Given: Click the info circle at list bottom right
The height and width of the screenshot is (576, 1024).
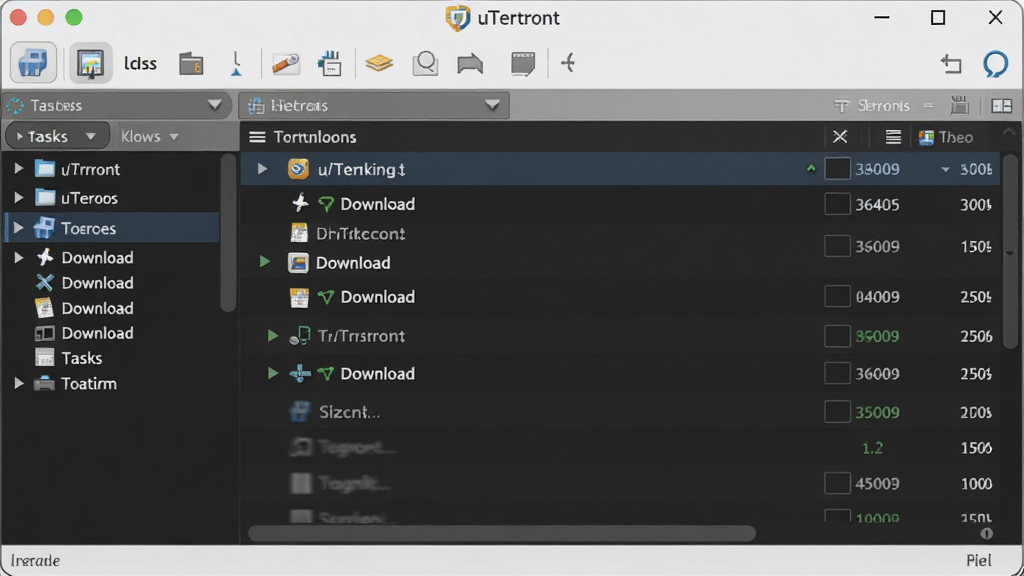Looking at the screenshot, I should [x=986, y=534].
